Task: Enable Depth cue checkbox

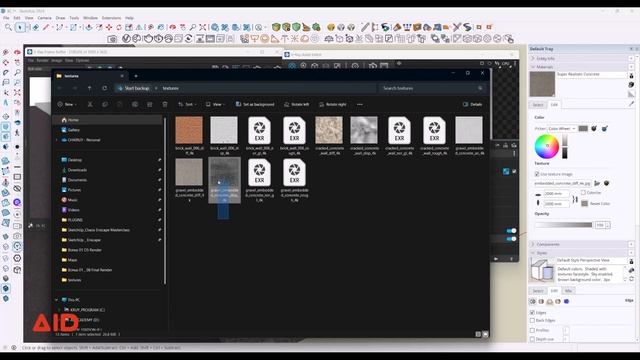Action: 532,339
